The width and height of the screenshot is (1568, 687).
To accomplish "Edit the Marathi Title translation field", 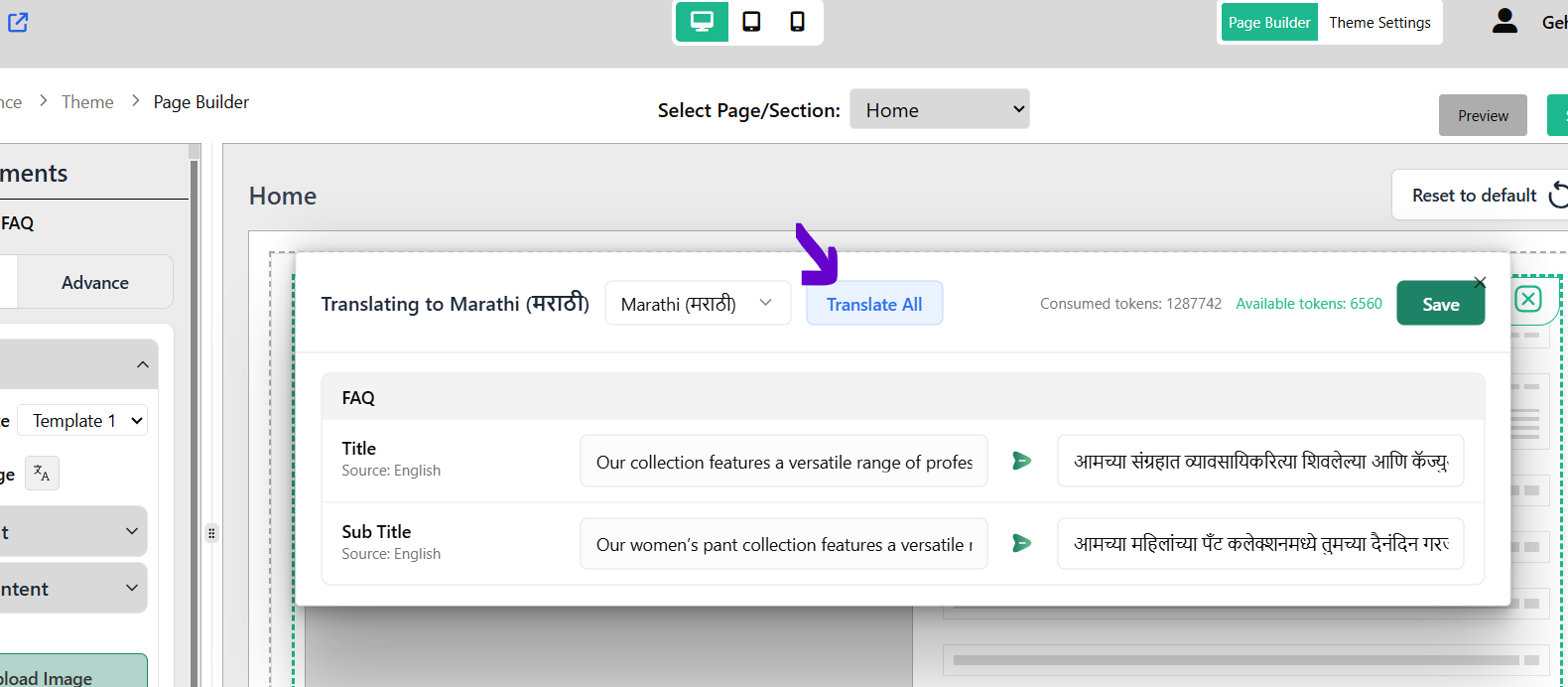I will click(1260, 461).
